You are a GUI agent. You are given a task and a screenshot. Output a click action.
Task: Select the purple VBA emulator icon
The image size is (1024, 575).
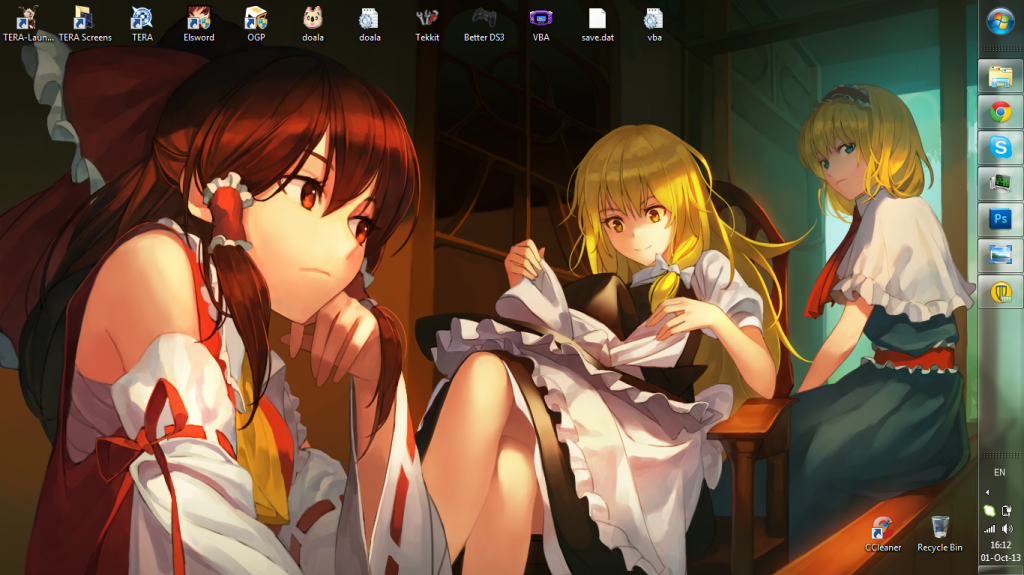(541, 19)
